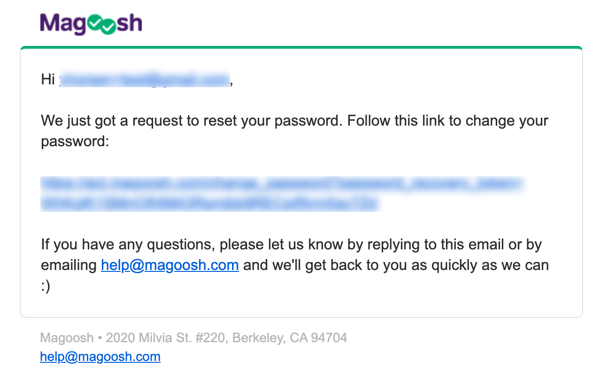
Task: Click the first green checkmark in the logo
Action: [x=95, y=23]
